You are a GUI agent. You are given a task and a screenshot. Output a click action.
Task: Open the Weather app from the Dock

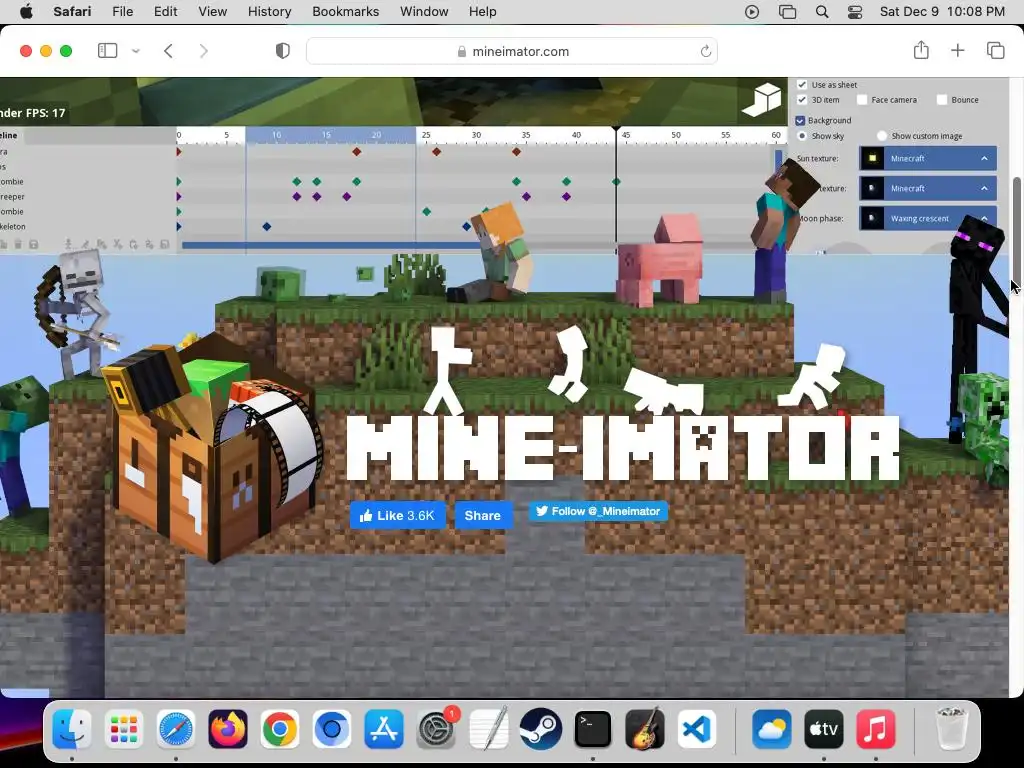coord(772,729)
